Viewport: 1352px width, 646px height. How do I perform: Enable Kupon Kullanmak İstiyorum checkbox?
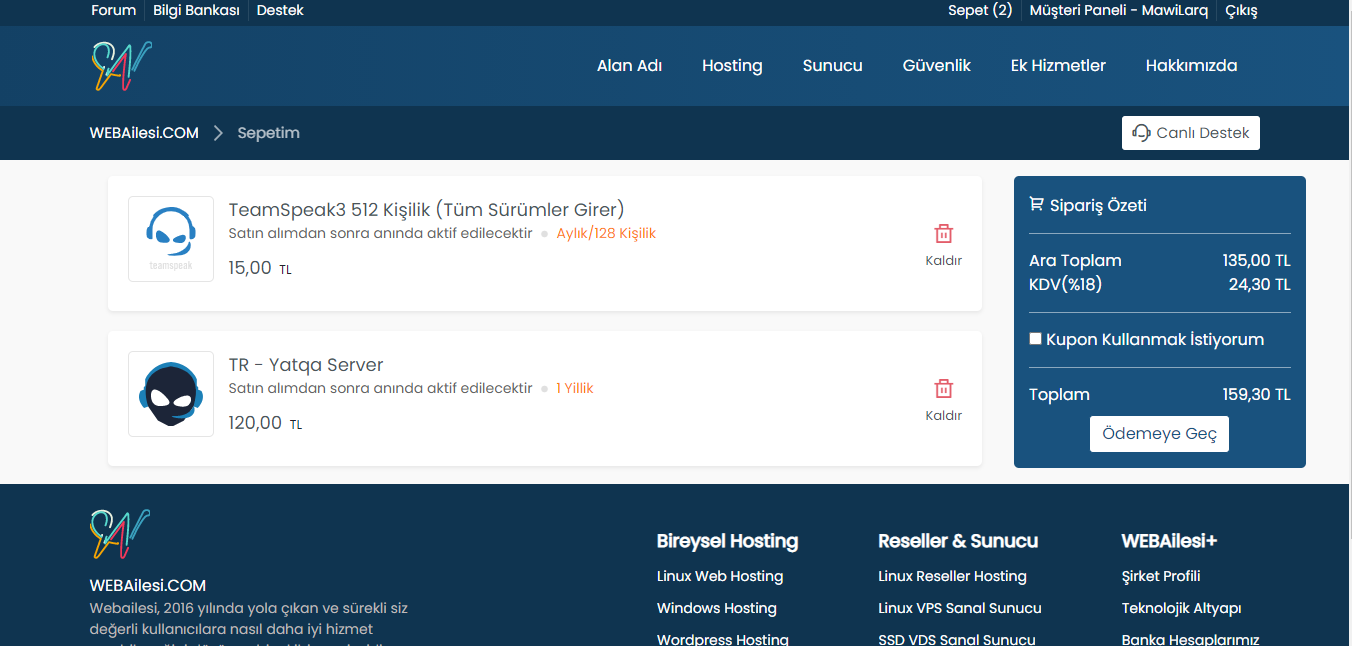1036,339
